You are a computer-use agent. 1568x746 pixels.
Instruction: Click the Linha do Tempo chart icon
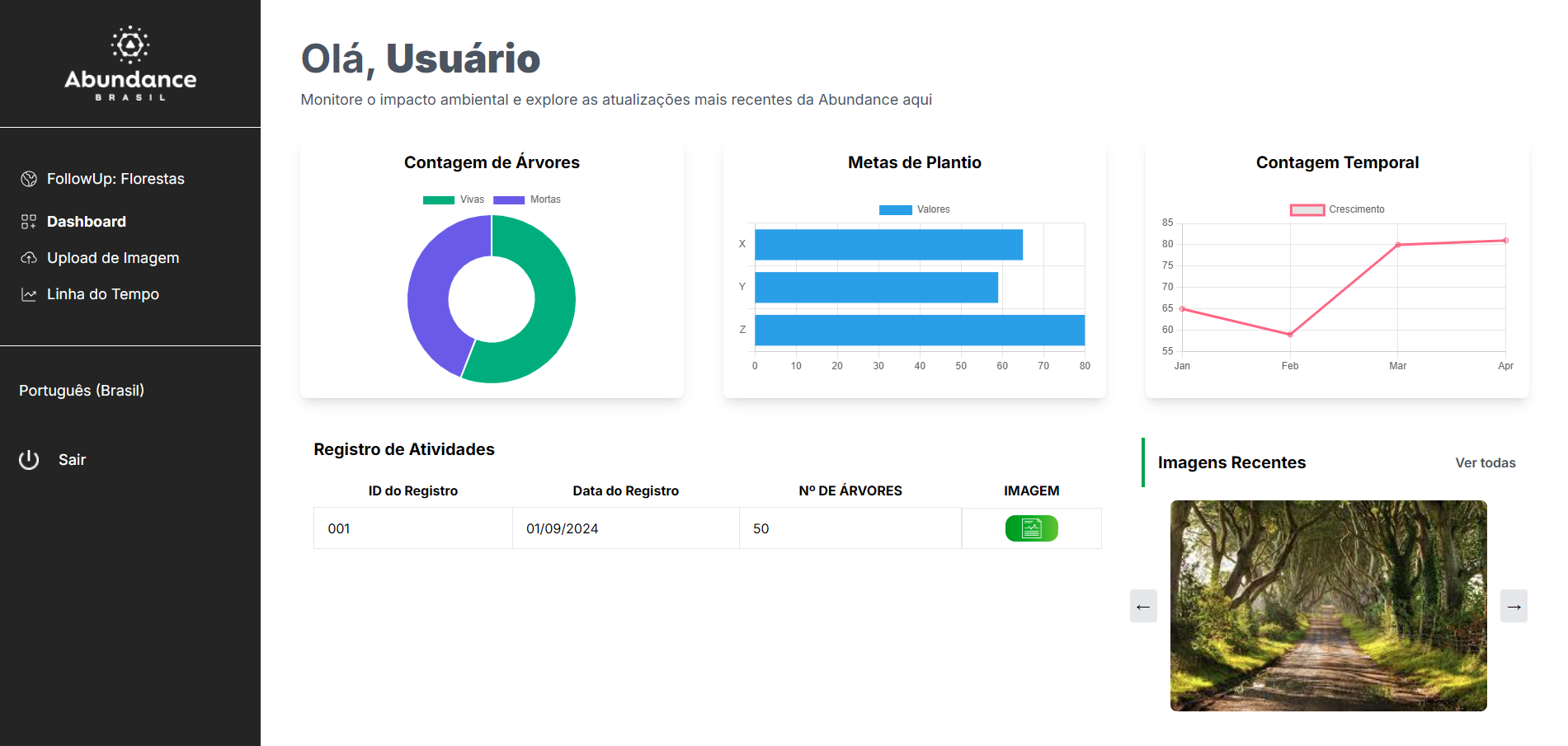pos(29,294)
